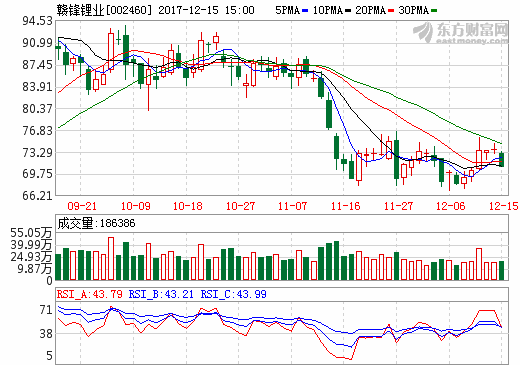Click the 69.75 price axis label
The image size is (520, 365).
38,174
